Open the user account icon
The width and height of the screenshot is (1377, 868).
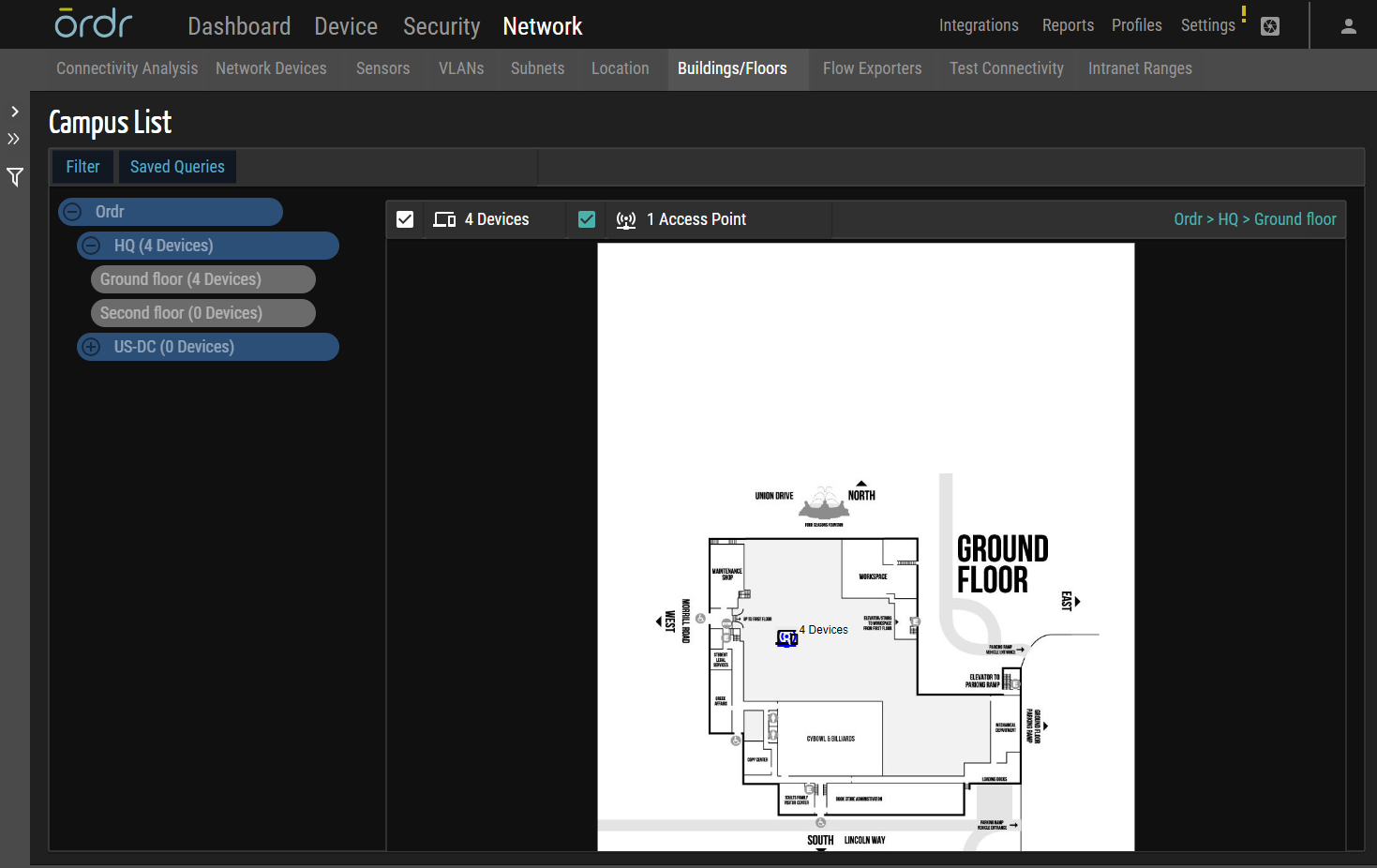(x=1348, y=26)
